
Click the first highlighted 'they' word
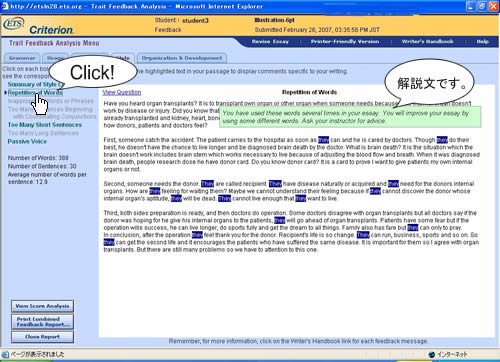click(x=323, y=140)
